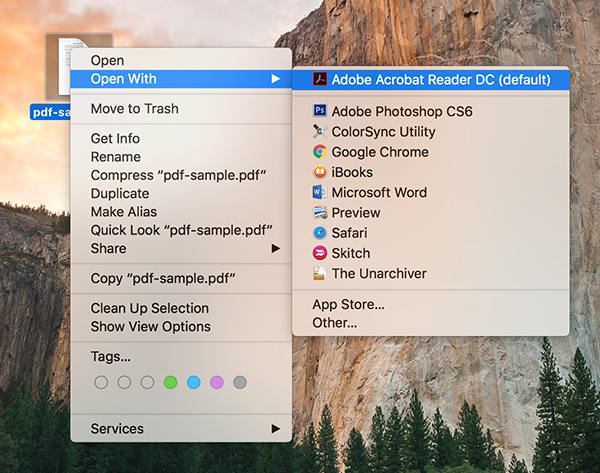The height and width of the screenshot is (473, 600).
Task: Apply the green tag color
Action: [170, 382]
